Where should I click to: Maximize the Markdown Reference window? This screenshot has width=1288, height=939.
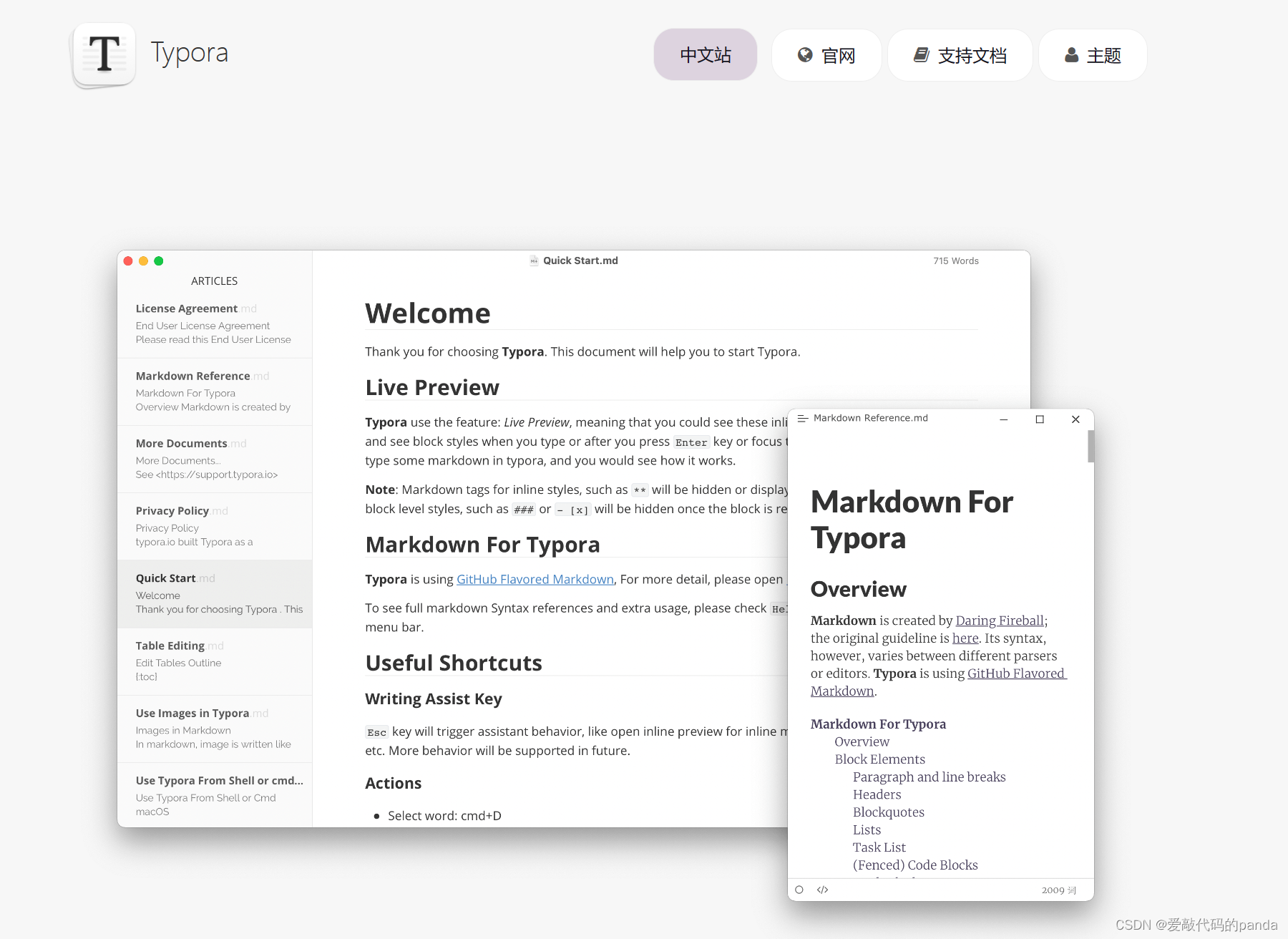pos(1040,419)
